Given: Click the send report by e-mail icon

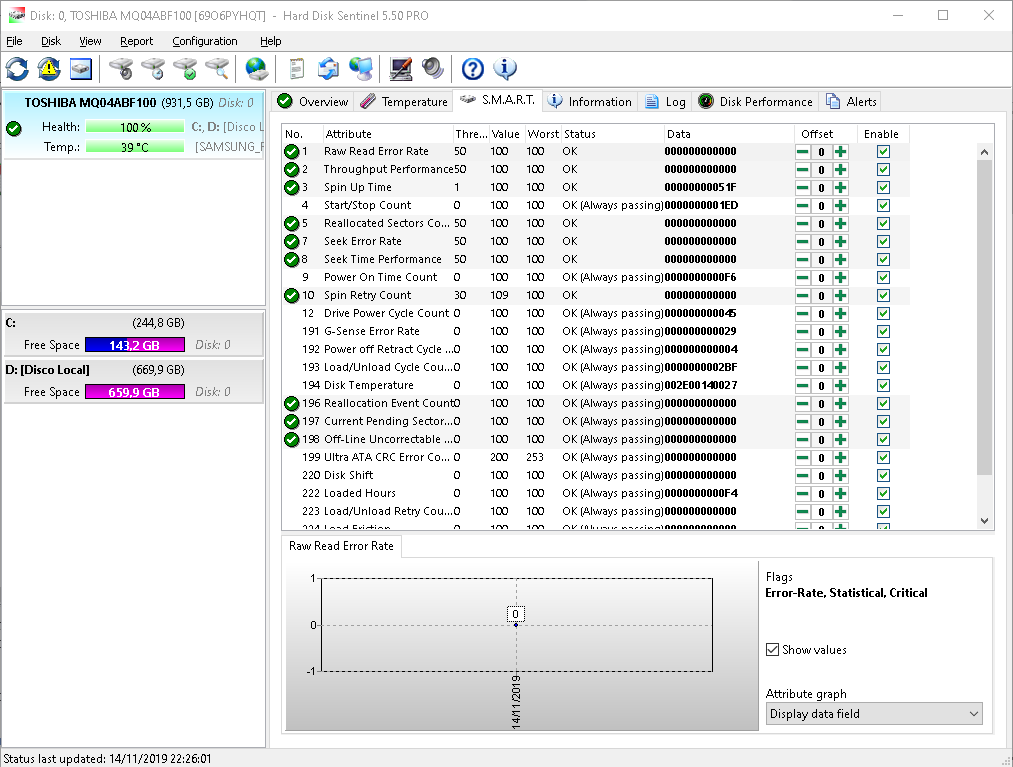Looking at the screenshot, I should (328, 68).
